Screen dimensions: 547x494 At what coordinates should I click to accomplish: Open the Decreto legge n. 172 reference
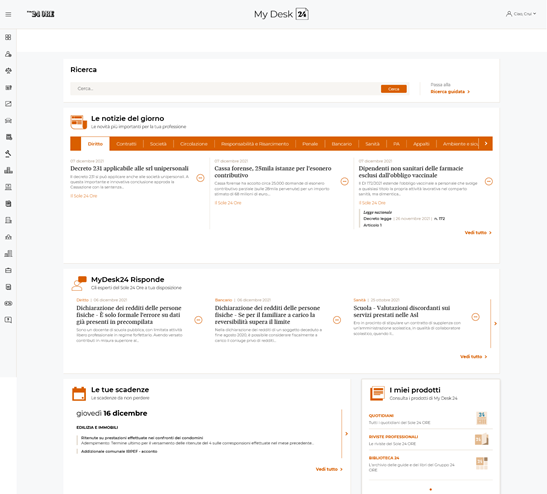404,219
